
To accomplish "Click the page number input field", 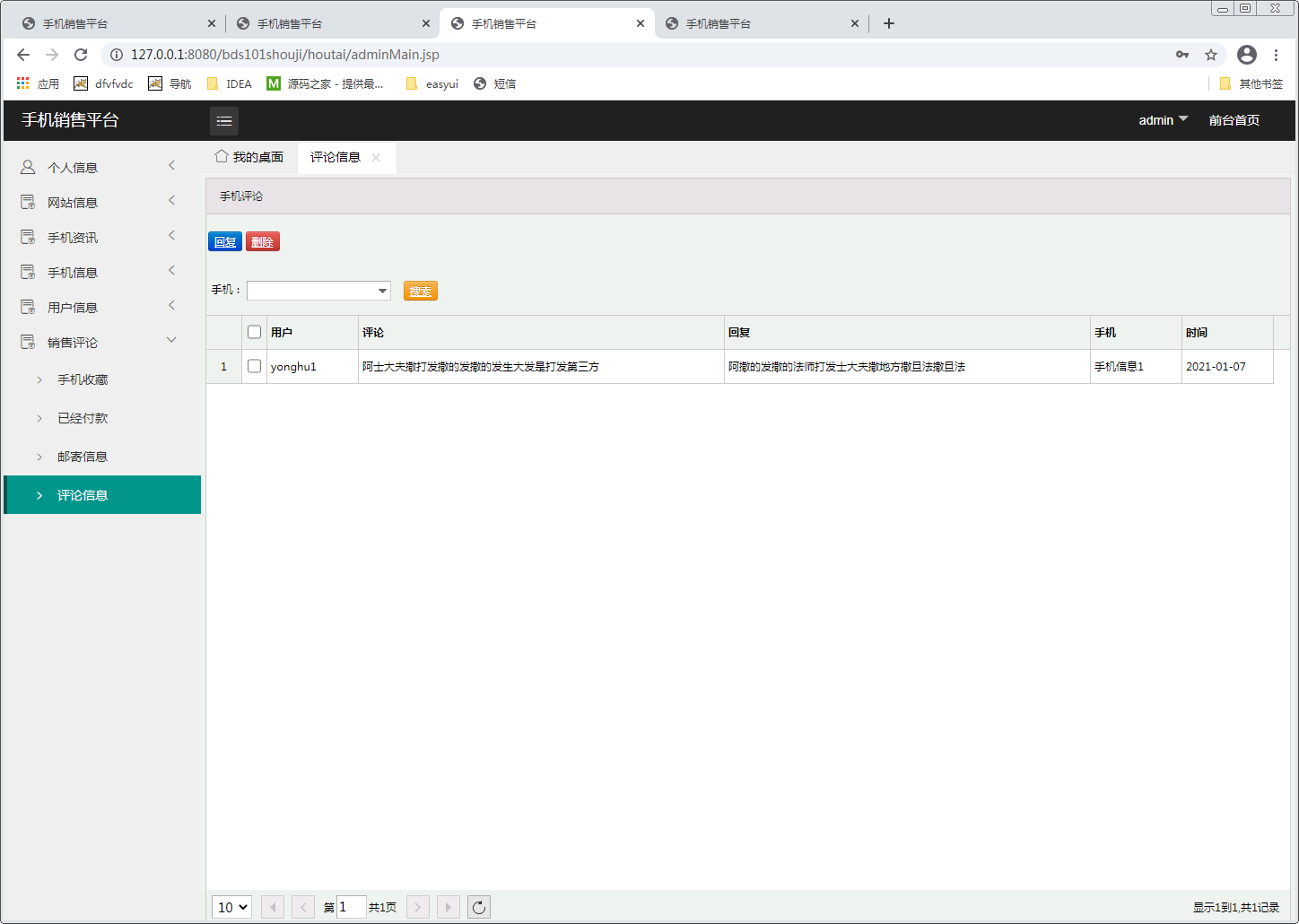I will pyautogui.click(x=352, y=907).
